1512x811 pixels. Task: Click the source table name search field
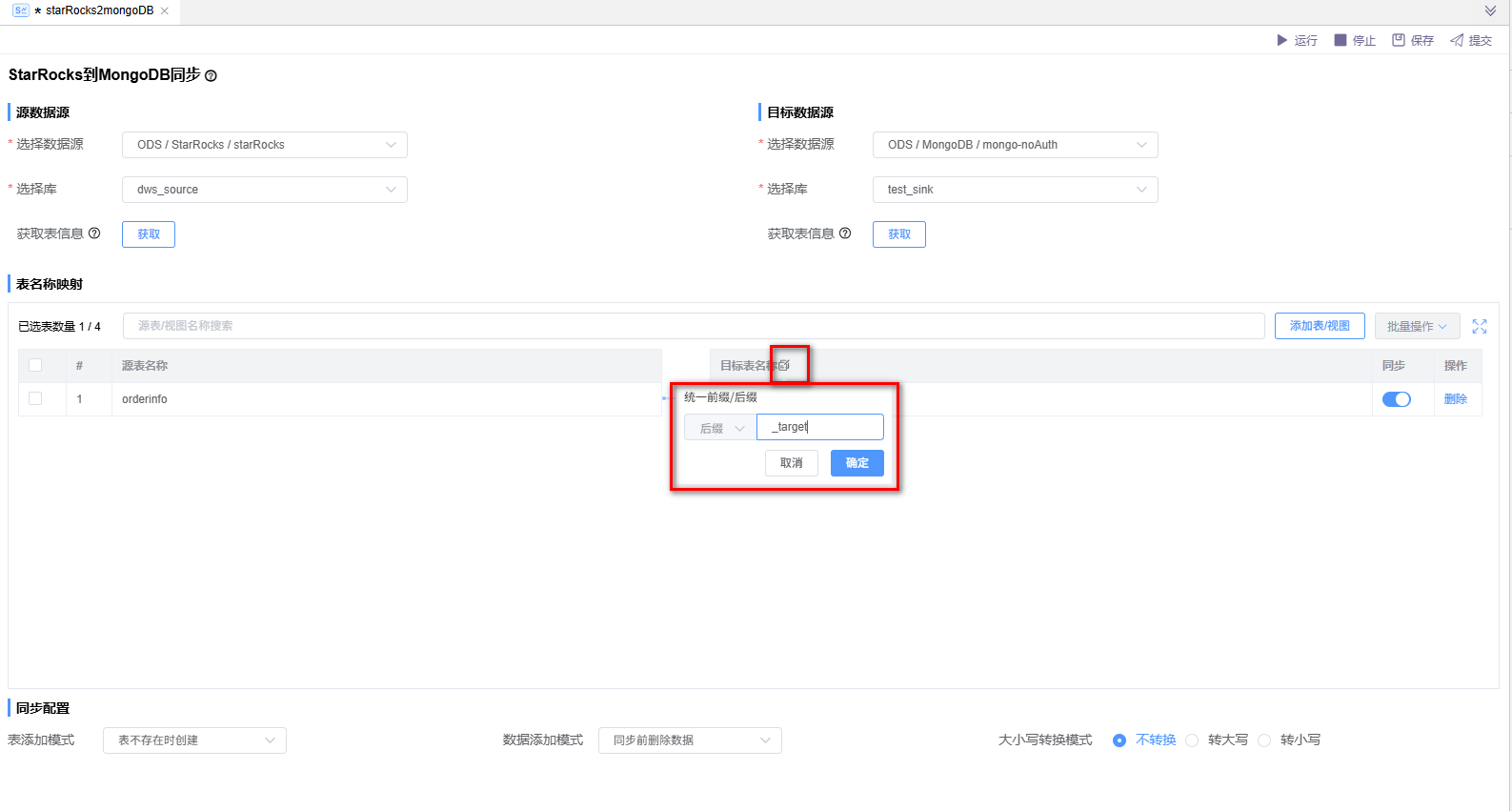click(x=693, y=326)
